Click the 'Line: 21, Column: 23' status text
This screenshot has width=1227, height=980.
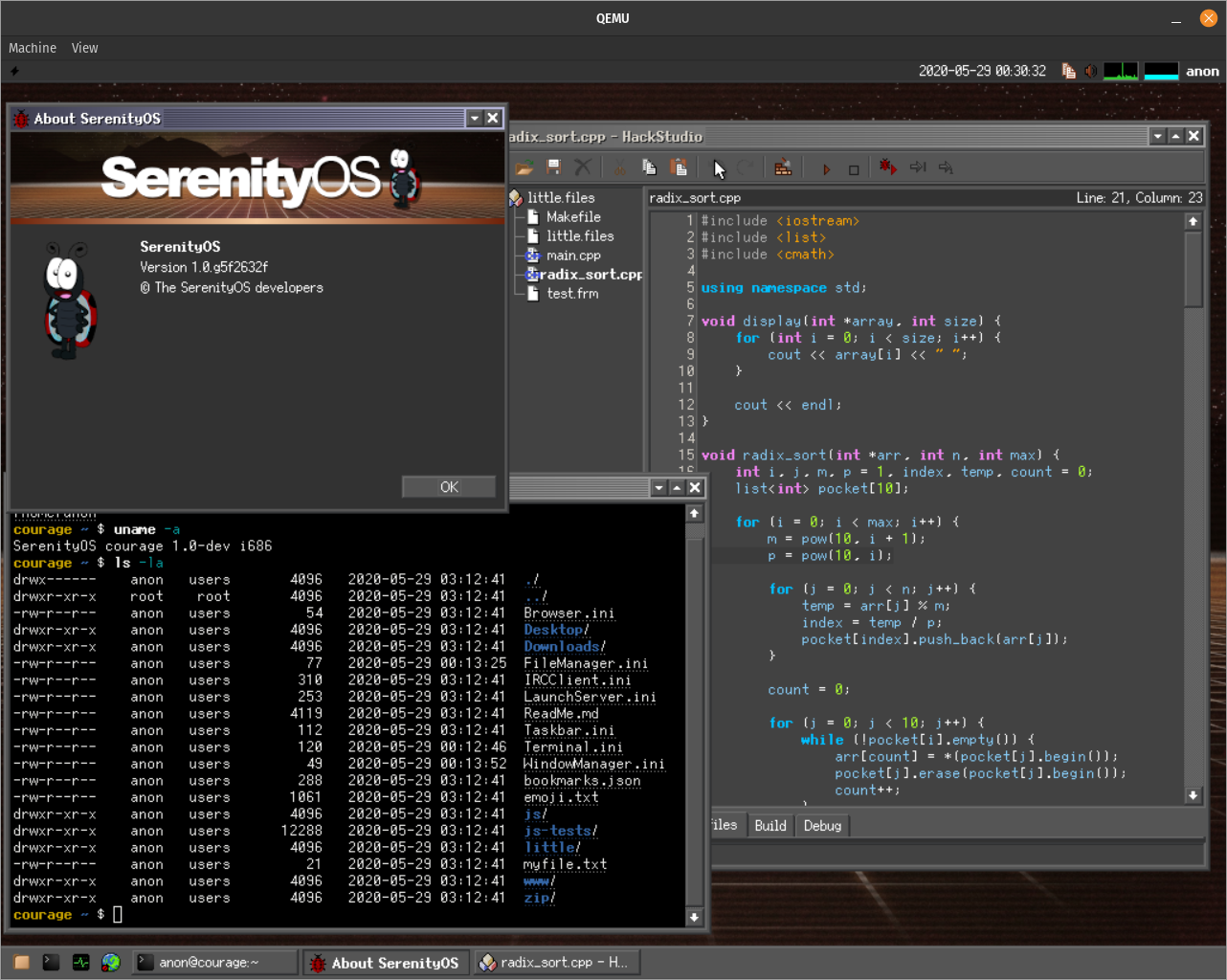pos(1139,198)
